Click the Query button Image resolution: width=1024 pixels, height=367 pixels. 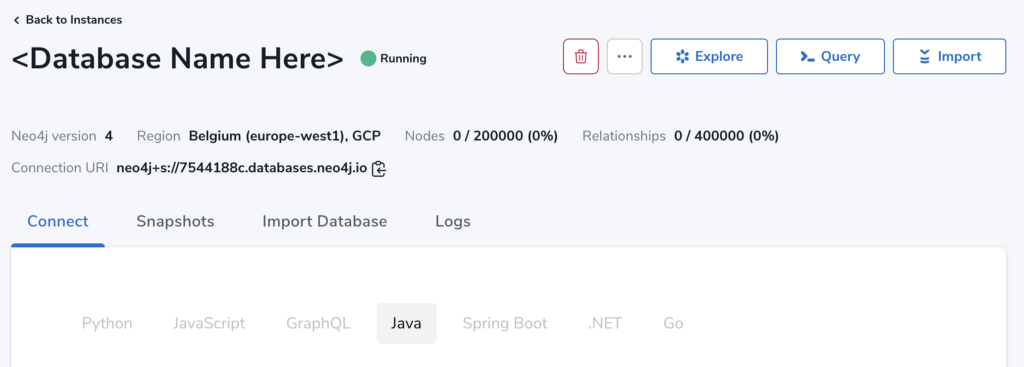click(830, 56)
